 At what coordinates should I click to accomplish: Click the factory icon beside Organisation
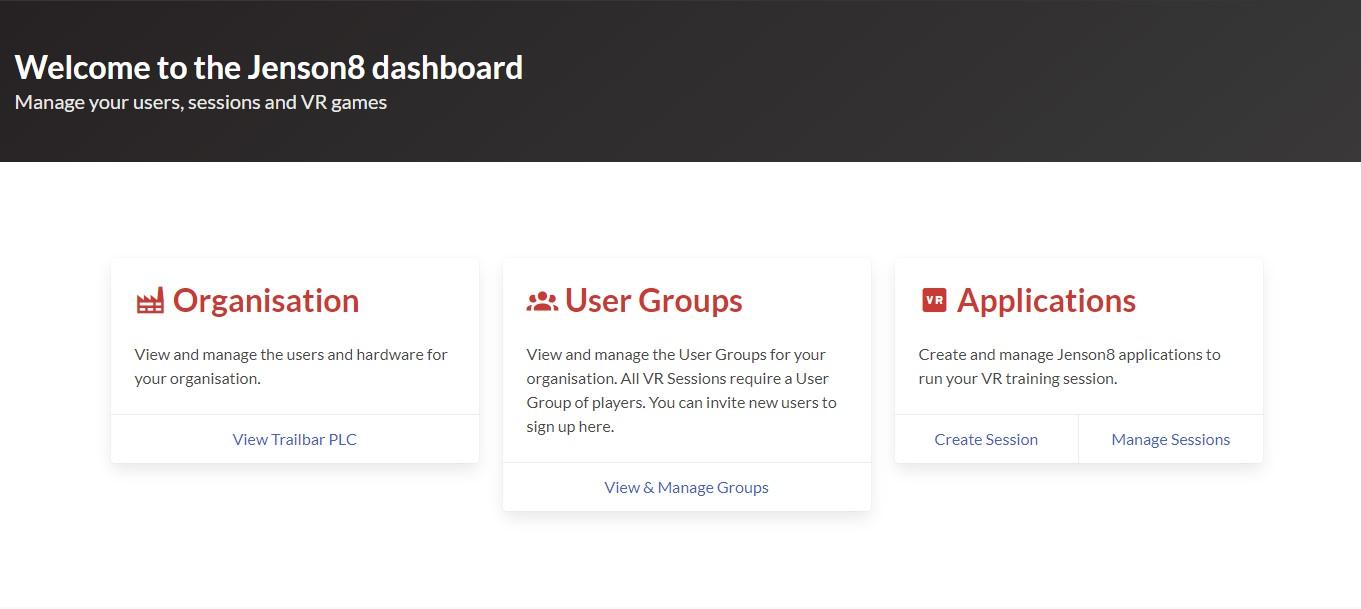(x=150, y=301)
